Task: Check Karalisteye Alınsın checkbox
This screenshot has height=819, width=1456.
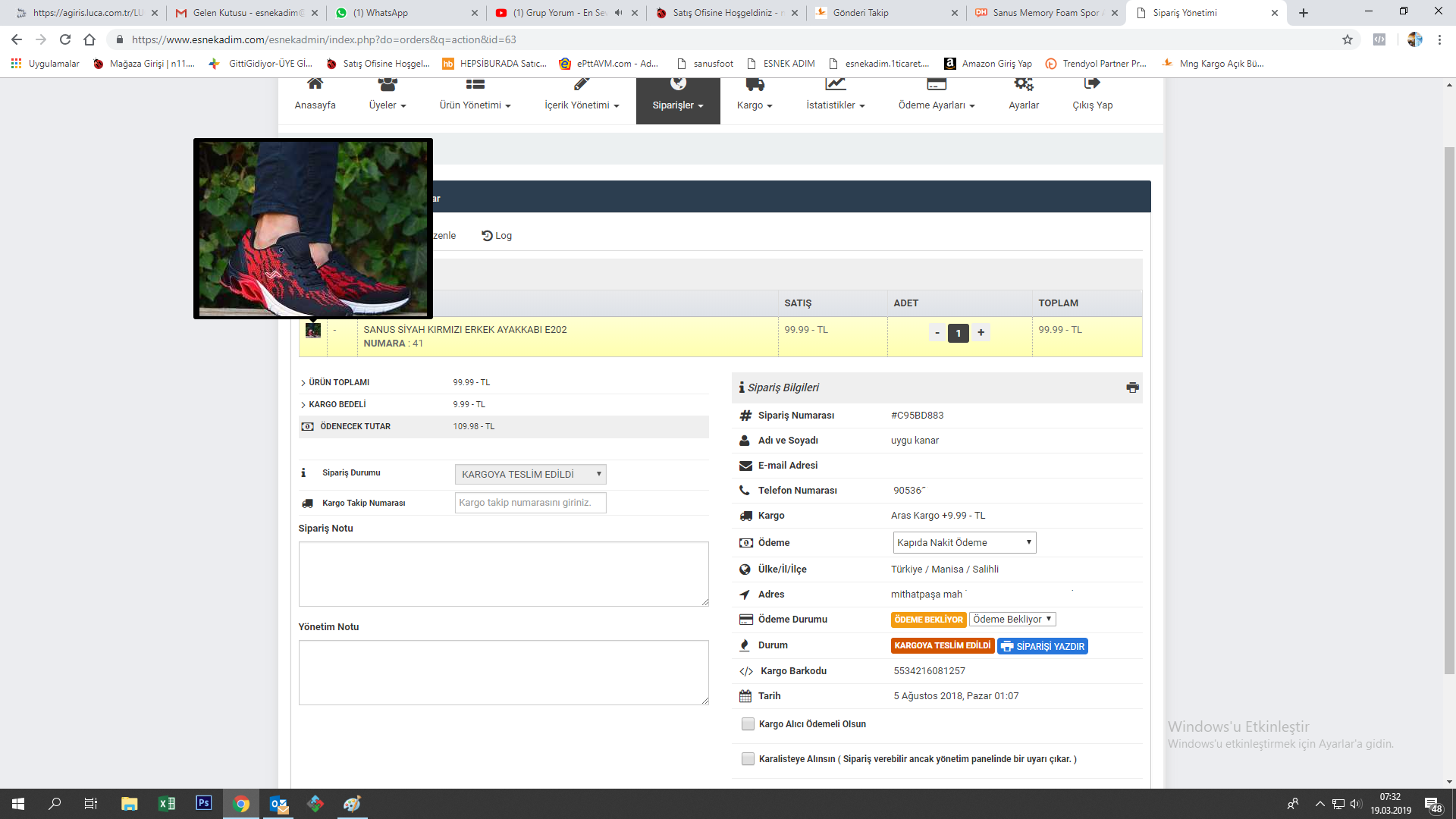Action: click(x=748, y=759)
